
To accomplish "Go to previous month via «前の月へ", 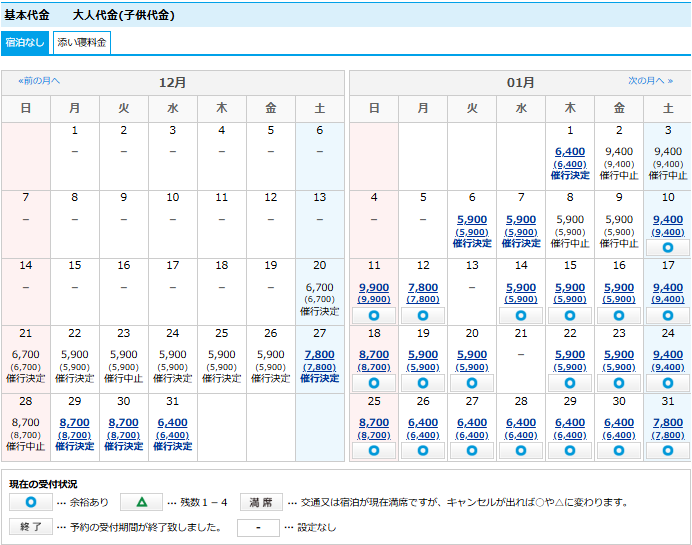I will point(39,81).
